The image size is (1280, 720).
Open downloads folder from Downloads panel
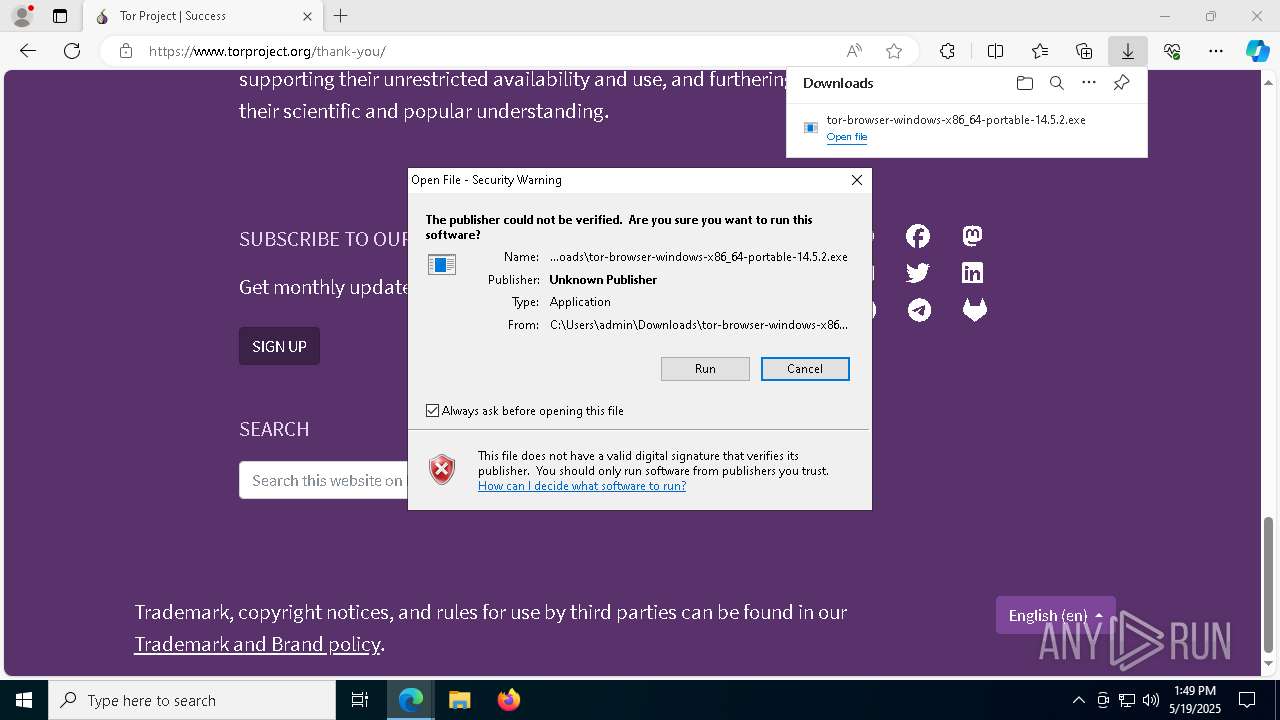[1024, 83]
